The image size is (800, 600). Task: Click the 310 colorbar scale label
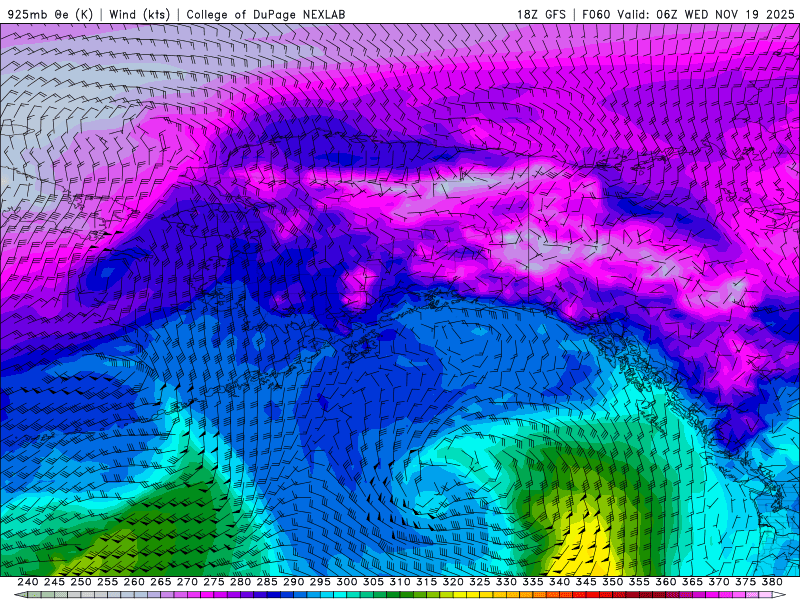coord(399,582)
